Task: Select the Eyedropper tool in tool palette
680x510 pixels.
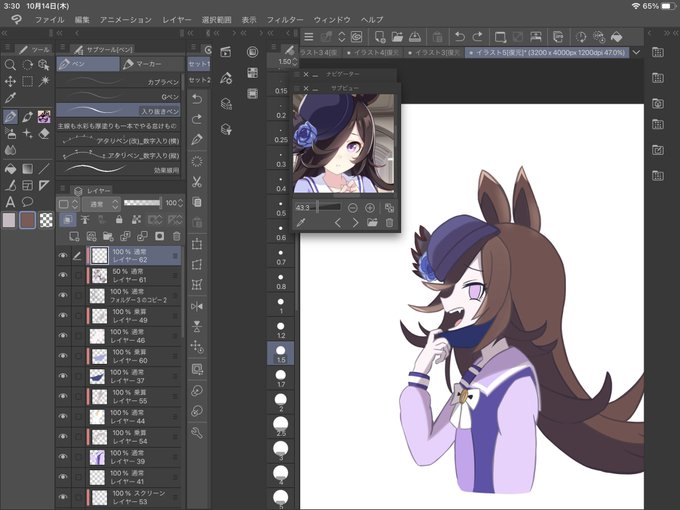Action: pyautogui.click(x=10, y=98)
